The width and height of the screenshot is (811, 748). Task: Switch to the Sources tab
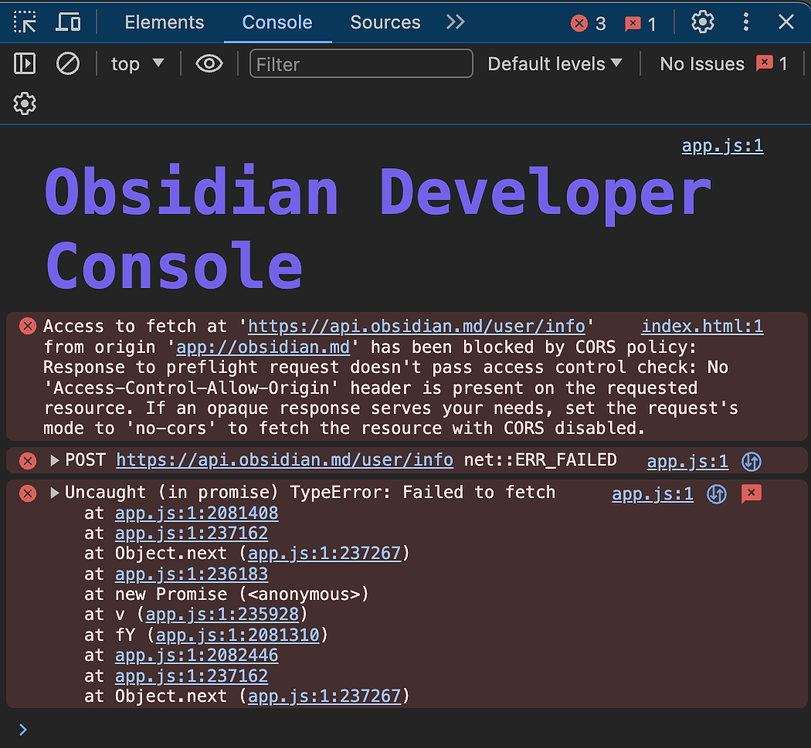coord(384,21)
